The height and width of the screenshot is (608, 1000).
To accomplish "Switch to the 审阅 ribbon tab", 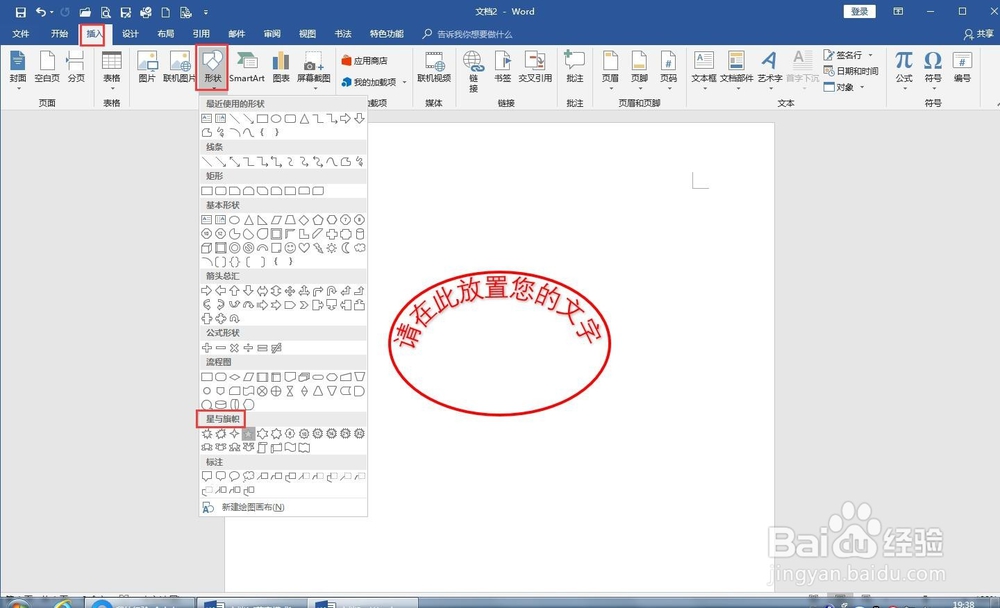I will click(272, 33).
